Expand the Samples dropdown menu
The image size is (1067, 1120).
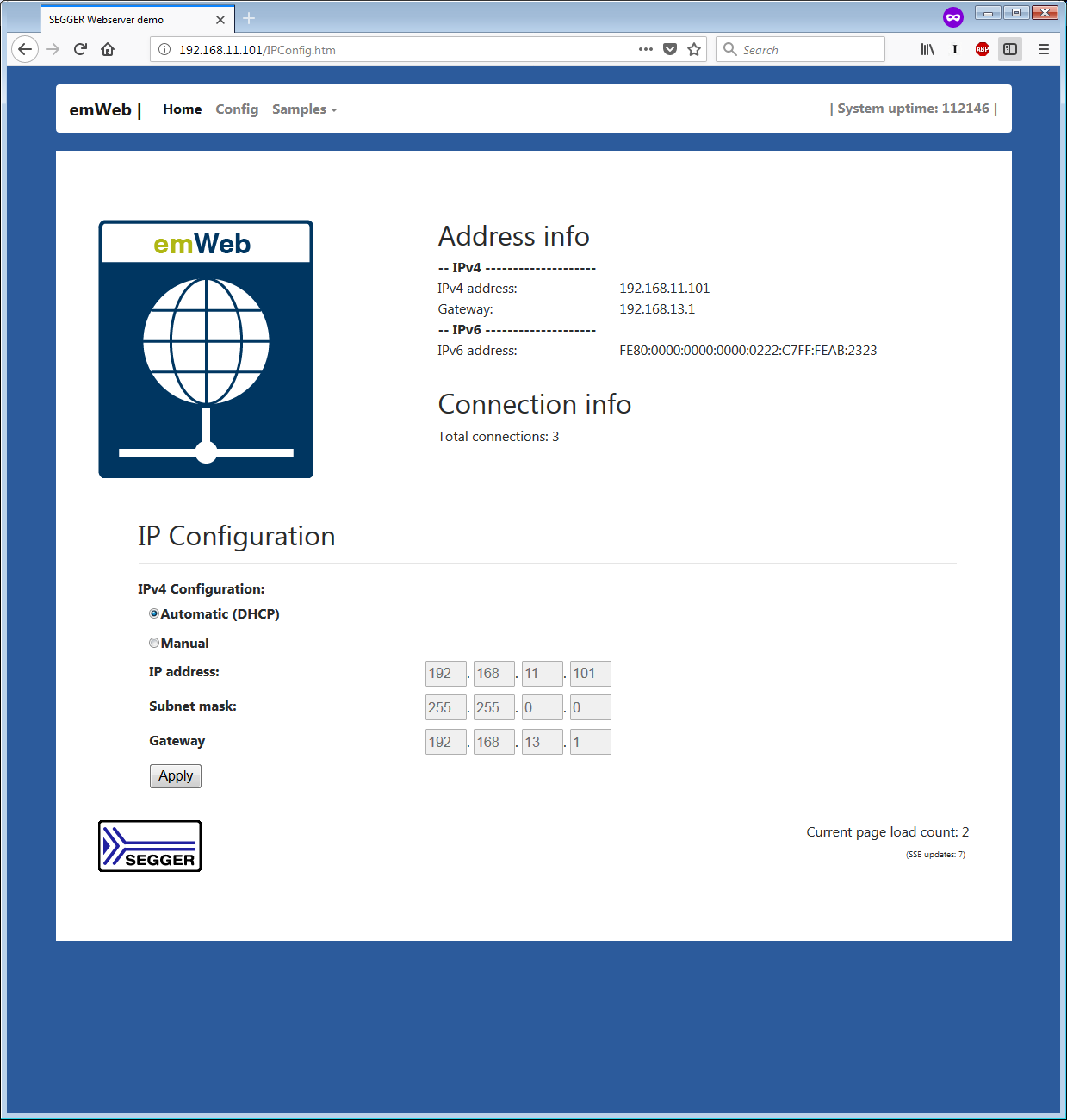pos(305,109)
